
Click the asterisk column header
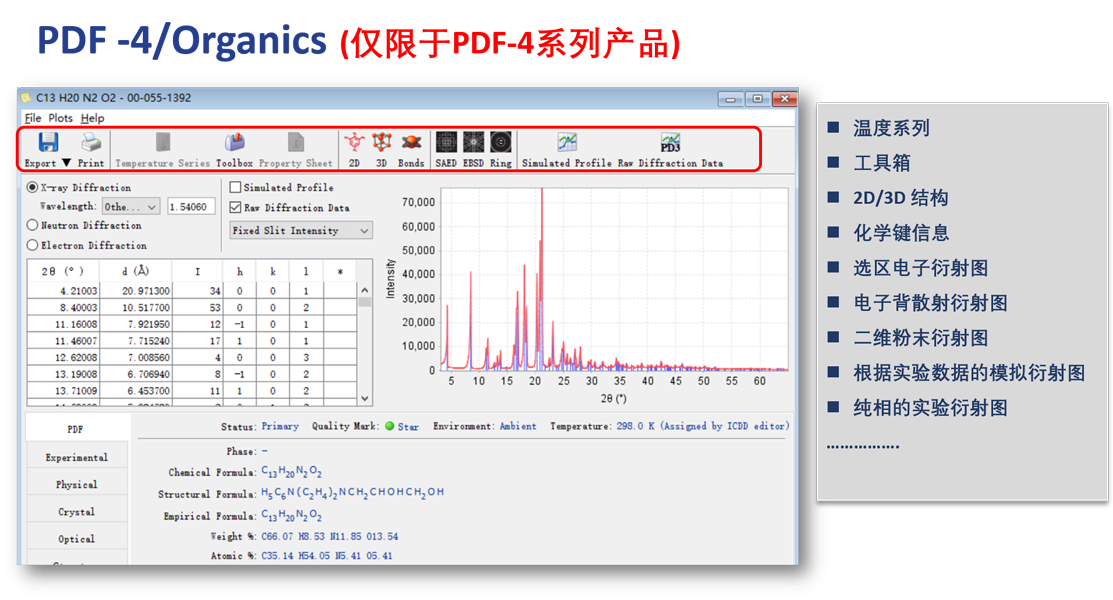[341, 271]
